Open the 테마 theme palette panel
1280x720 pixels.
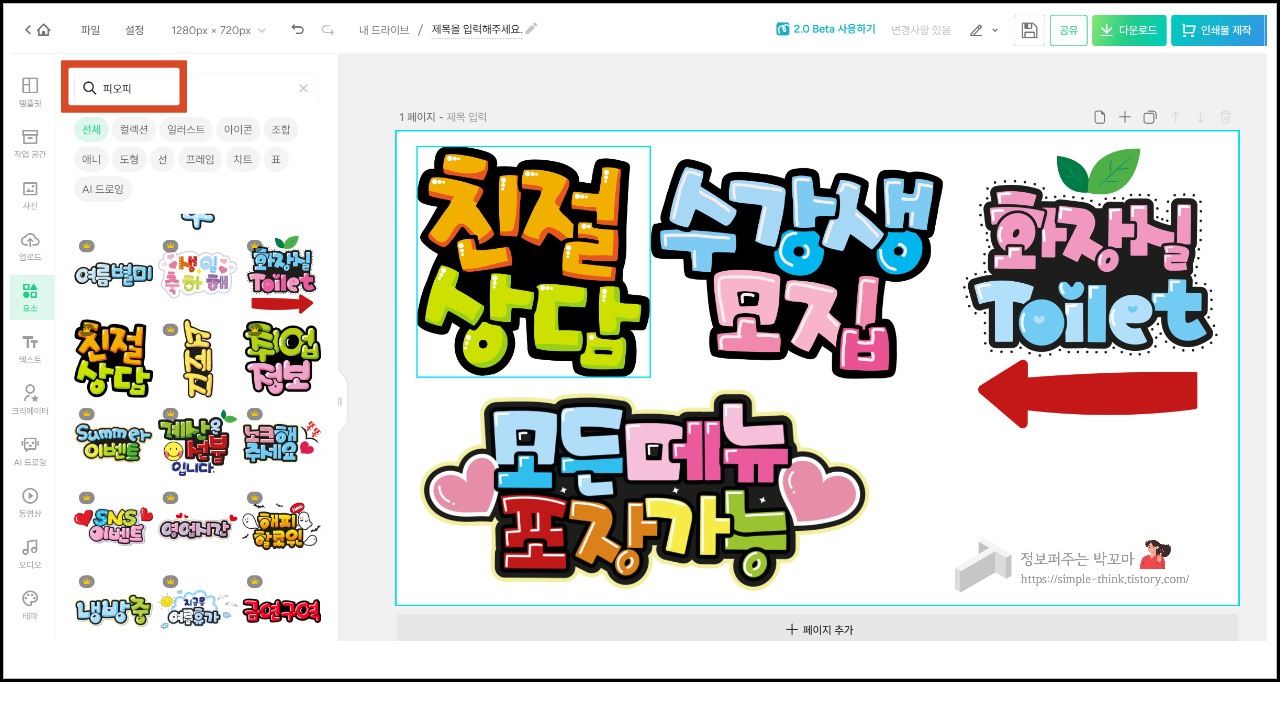coord(30,605)
